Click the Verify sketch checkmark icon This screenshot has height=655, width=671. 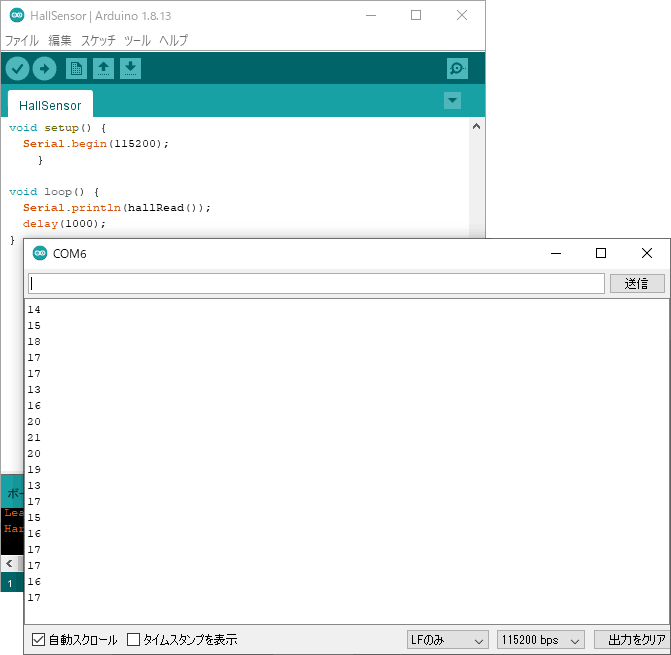tap(17, 68)
